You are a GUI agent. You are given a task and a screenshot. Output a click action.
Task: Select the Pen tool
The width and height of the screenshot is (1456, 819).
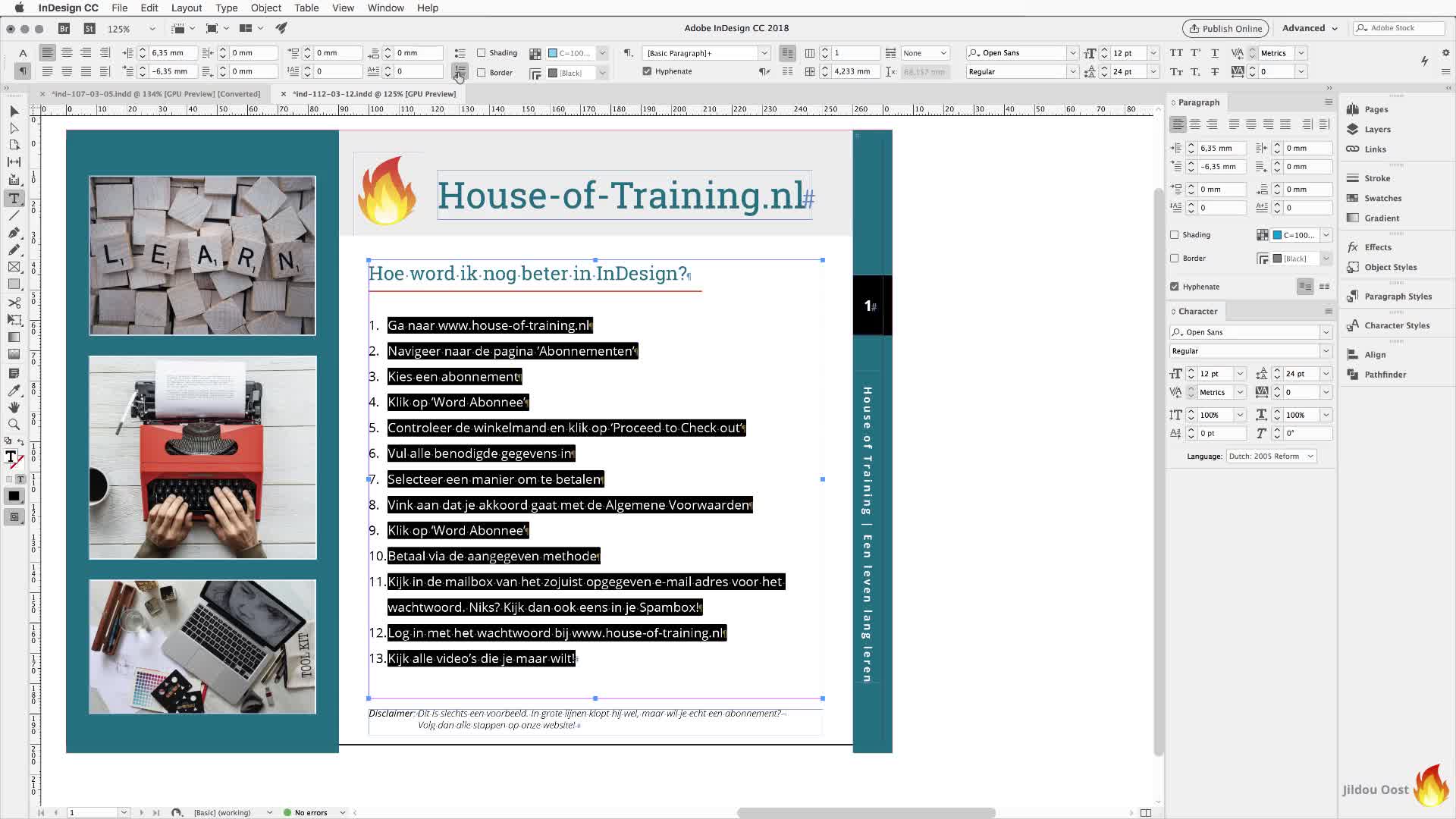14,232
